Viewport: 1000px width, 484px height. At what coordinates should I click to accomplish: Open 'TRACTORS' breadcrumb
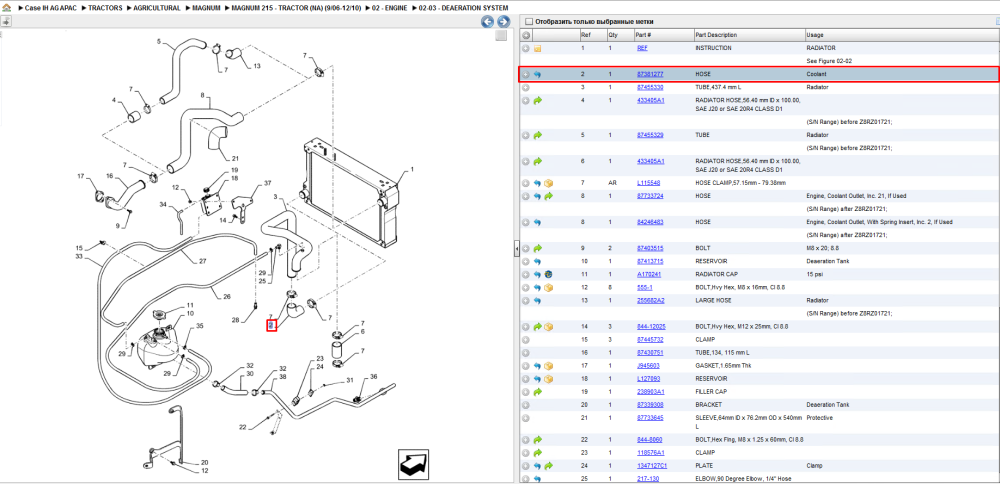click(x=105, y=8)
